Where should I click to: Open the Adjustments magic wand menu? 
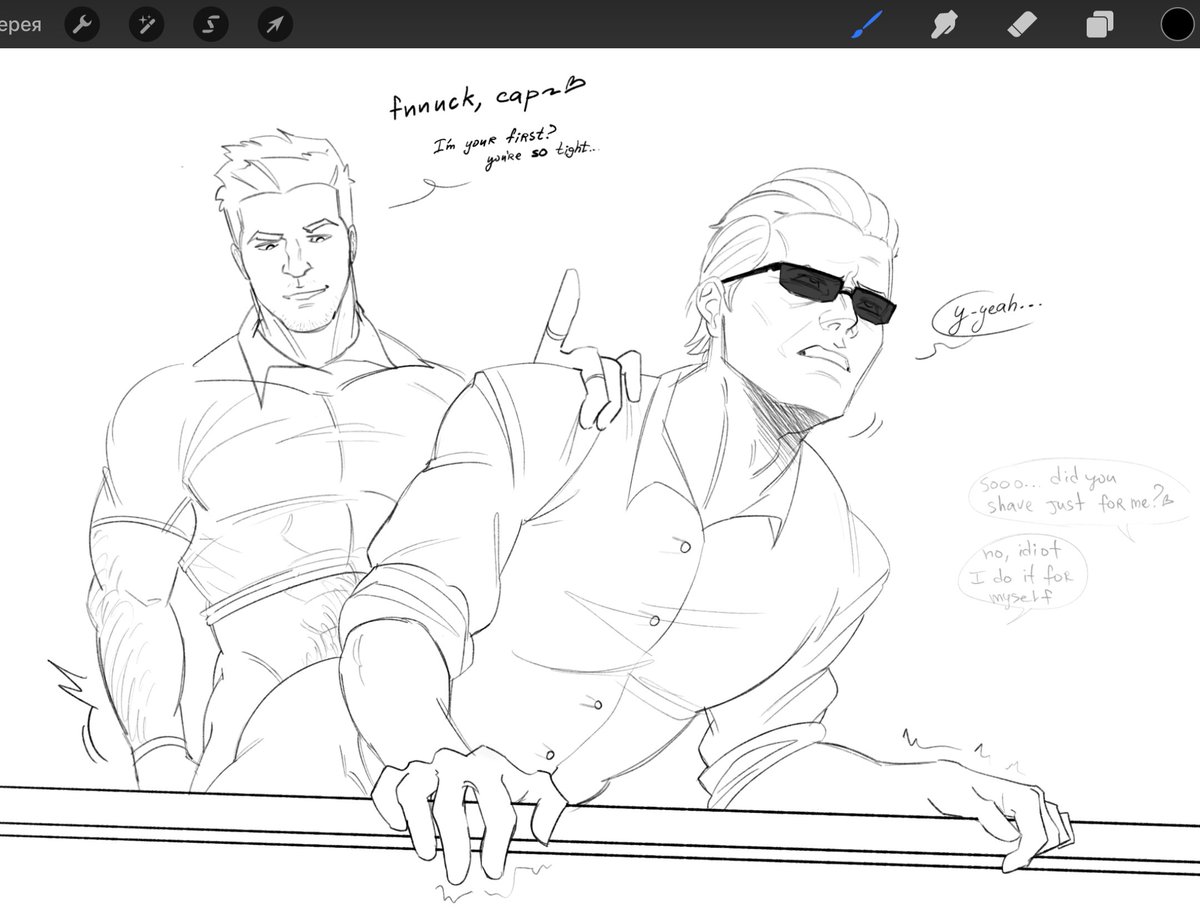146,24
